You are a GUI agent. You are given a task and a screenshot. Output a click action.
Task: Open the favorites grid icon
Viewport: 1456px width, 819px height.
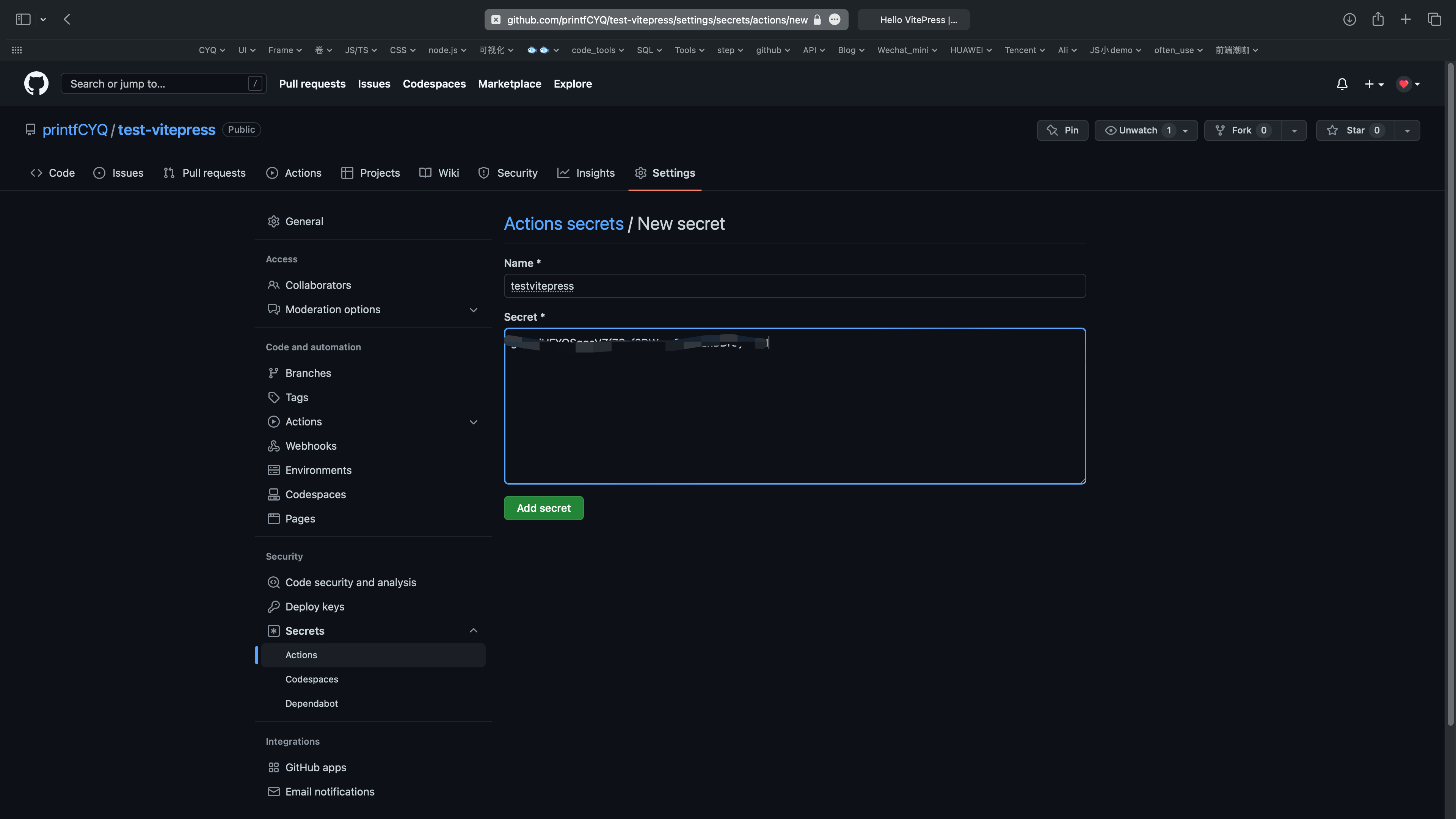pyautogui.click(x=17, y=50)
